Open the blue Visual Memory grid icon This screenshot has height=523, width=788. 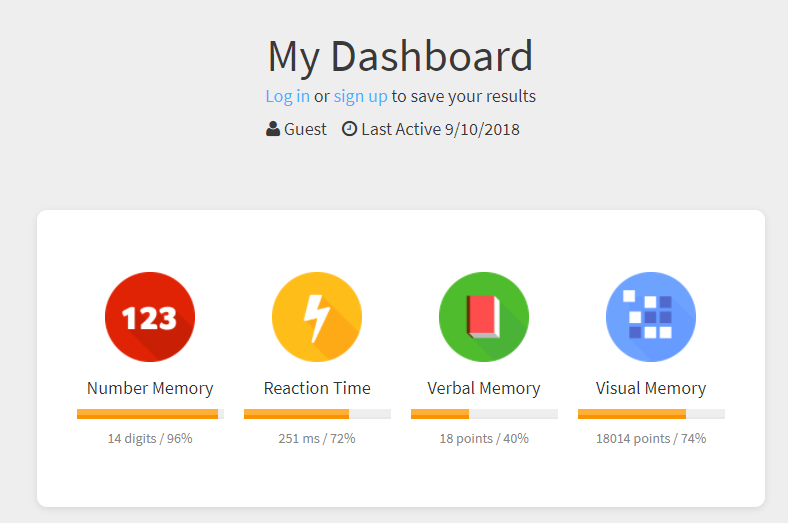click(x=651, y=317)
